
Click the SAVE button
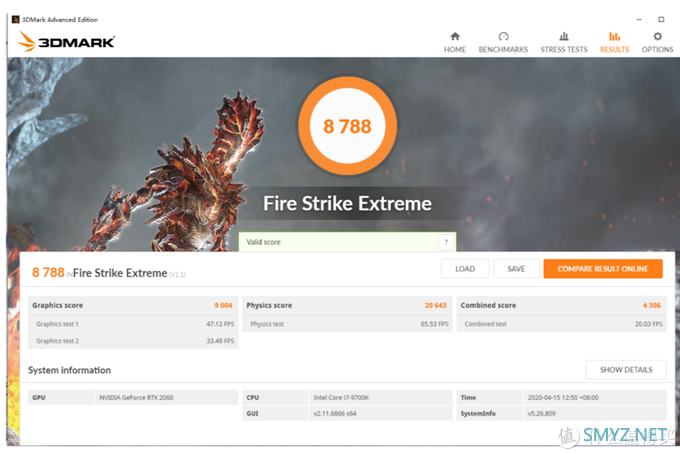click(x=516, y=269)
